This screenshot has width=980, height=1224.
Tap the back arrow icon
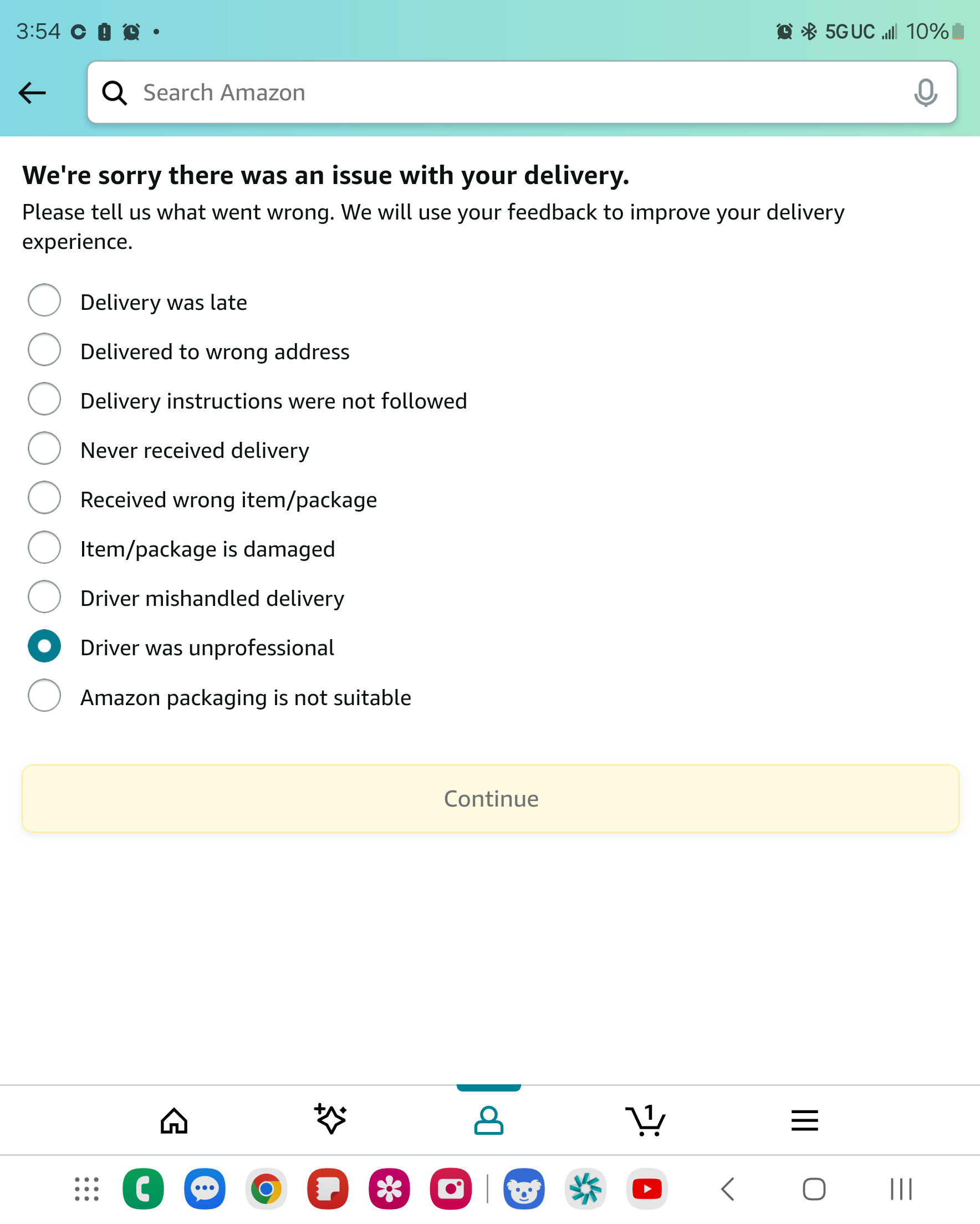[32, 93]
